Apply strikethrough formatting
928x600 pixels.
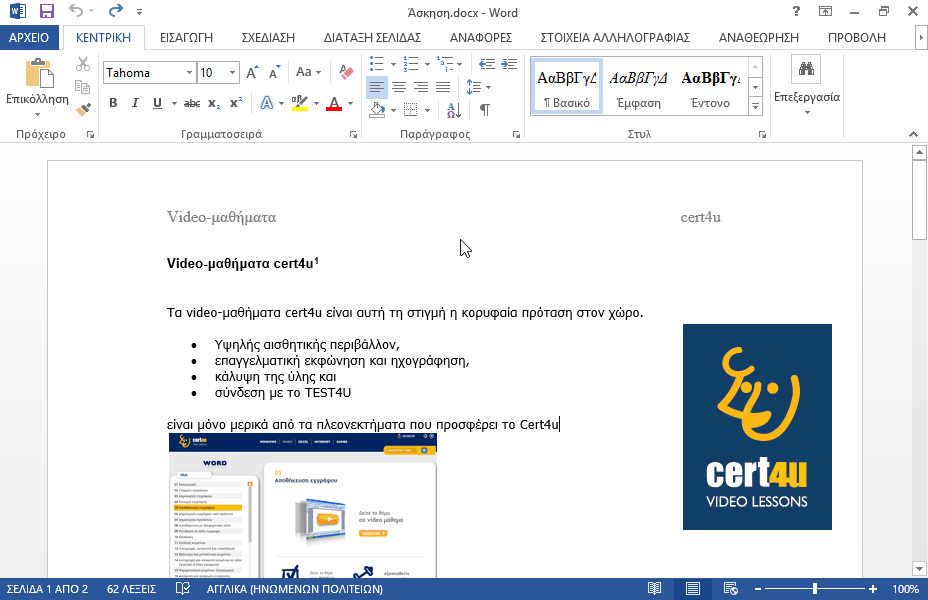pos(192,104)
